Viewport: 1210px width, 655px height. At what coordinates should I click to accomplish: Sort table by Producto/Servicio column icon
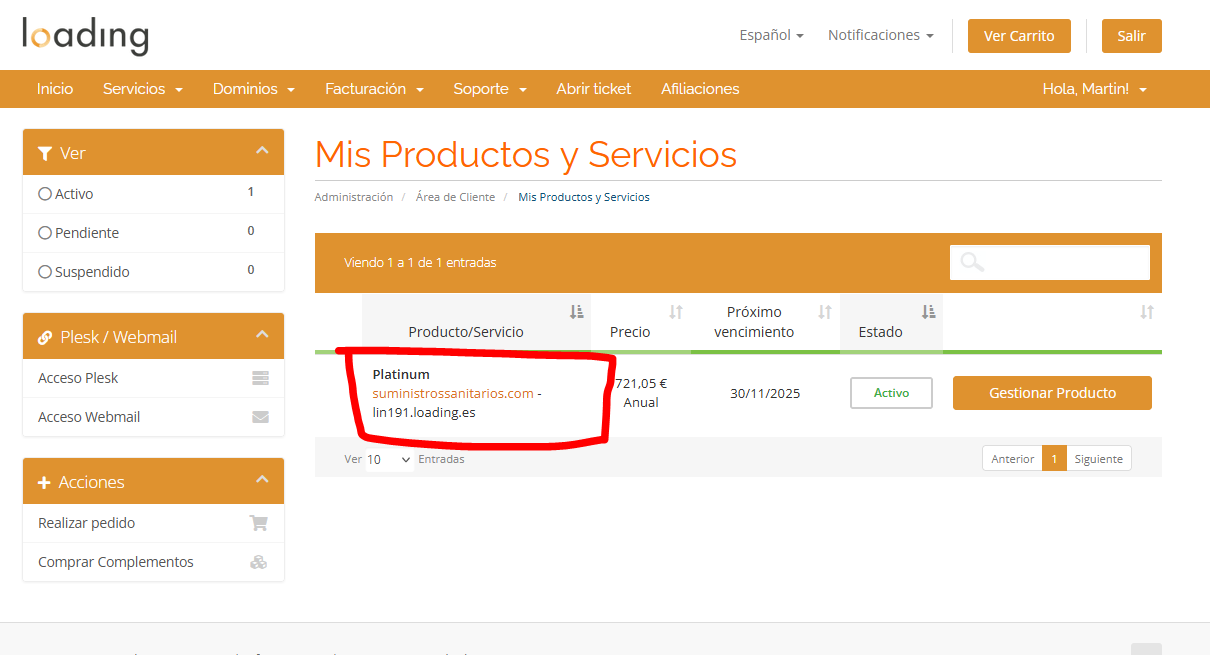(576, 312)
